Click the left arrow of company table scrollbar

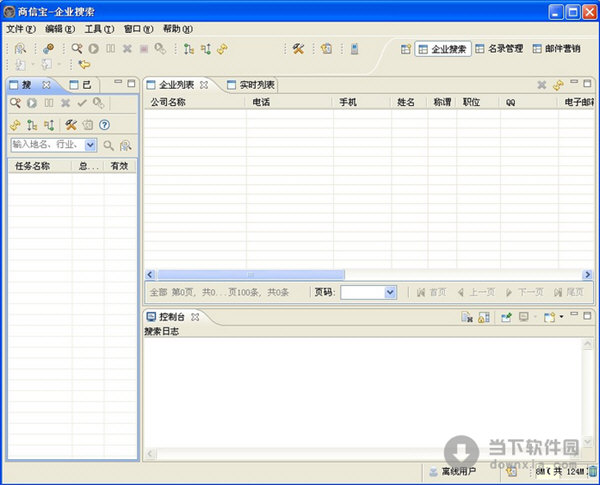click(x=150, y=274)
